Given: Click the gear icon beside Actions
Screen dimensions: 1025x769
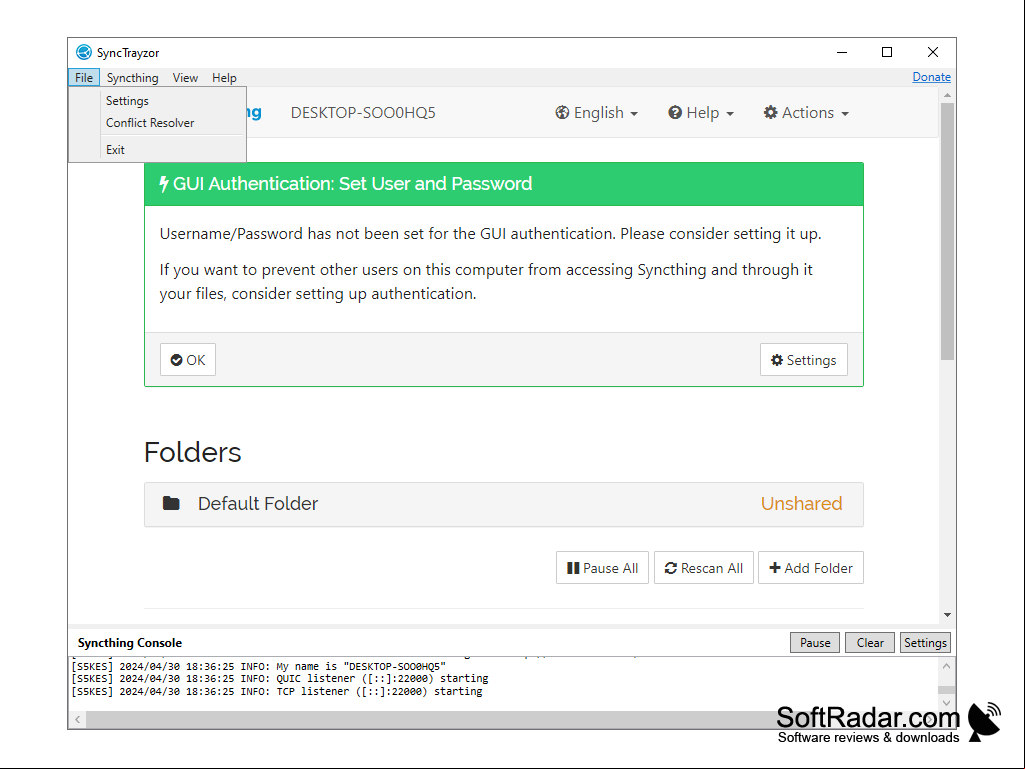Looking at the screenshot, I should tap(771, 112).
